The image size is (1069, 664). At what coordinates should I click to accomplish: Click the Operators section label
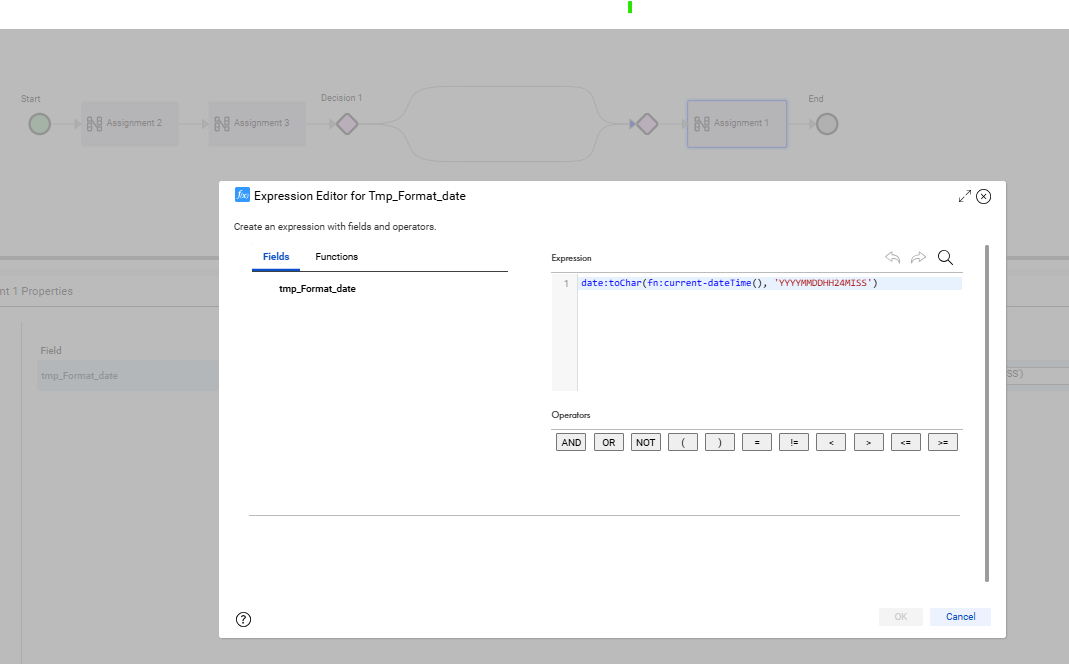coord(571,415)
